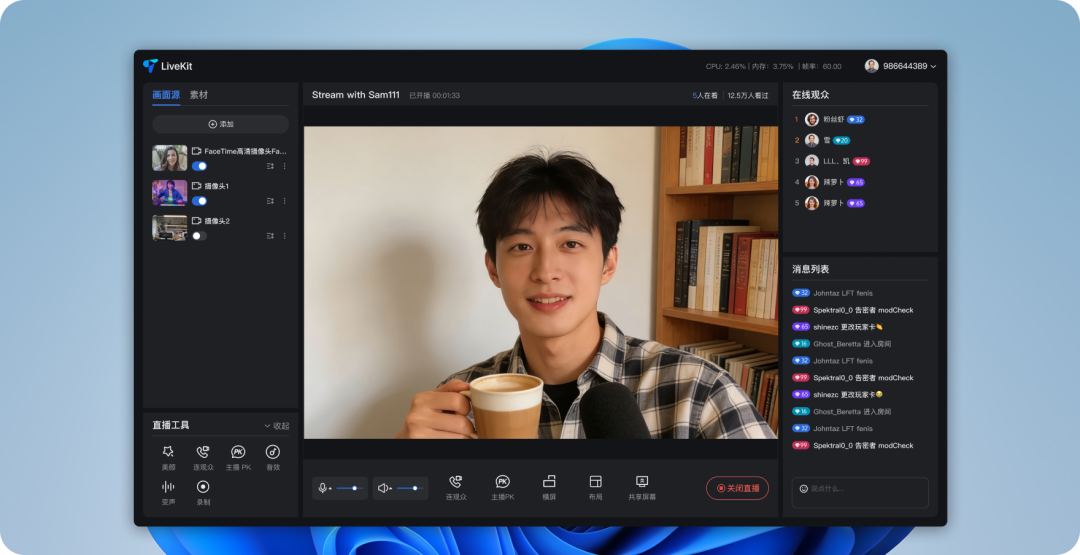
Task: Click the 内存: 3.75% memory stat
Action: click(x=773, y=67)
